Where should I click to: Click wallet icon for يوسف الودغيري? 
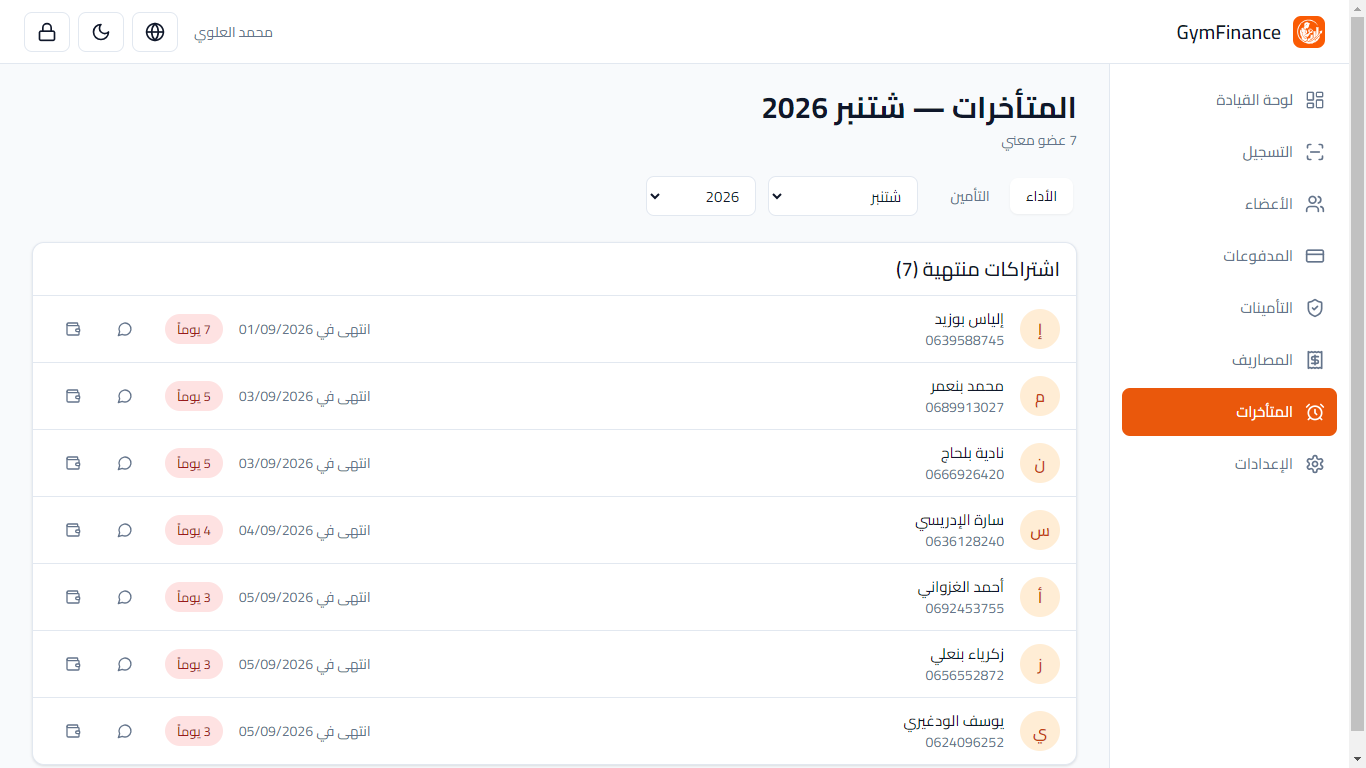click(x=73, y=731)
